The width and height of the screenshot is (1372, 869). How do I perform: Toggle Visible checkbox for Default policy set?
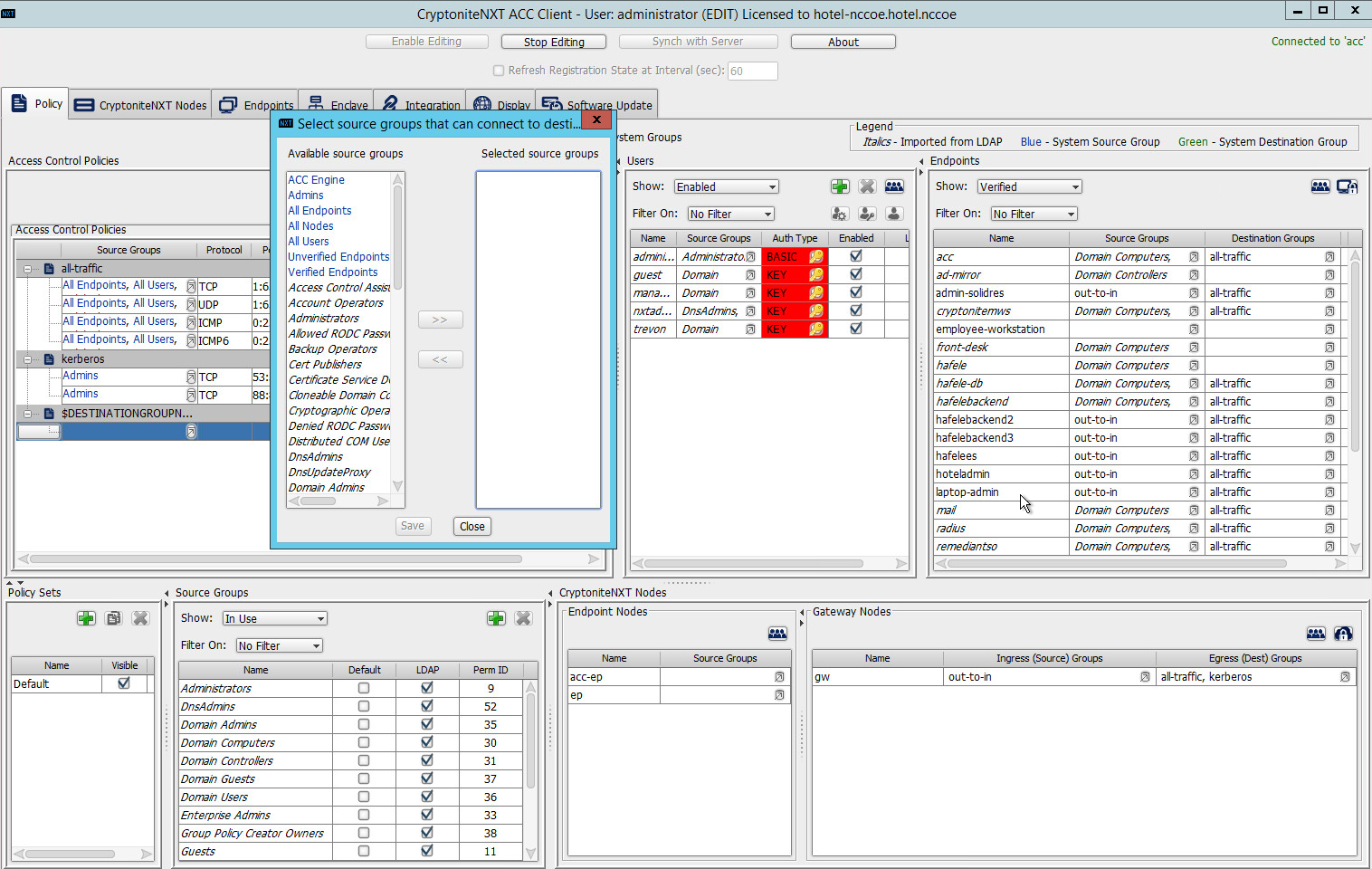click(124, 683)
